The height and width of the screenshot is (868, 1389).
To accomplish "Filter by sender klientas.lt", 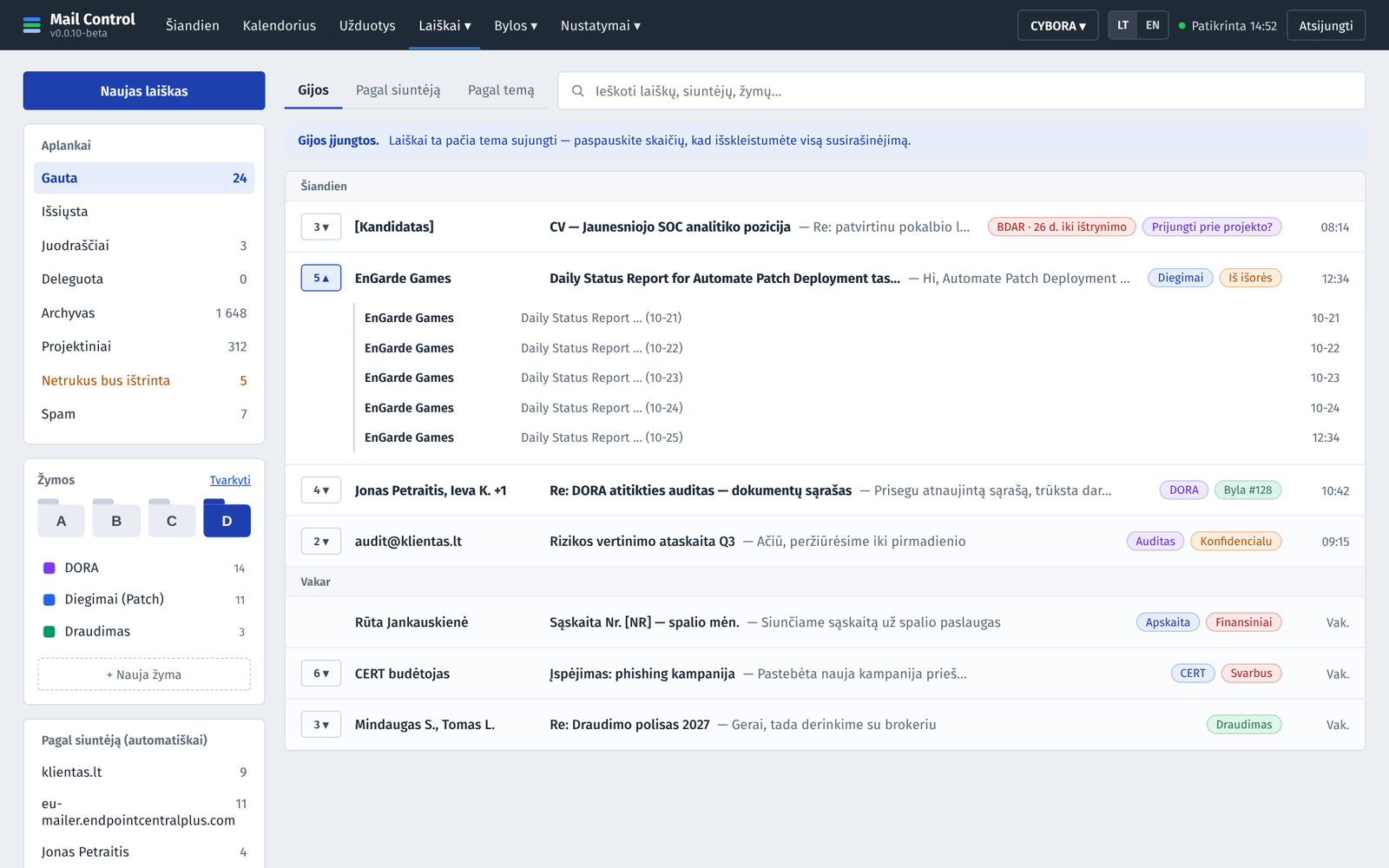I will coord(144,772).
